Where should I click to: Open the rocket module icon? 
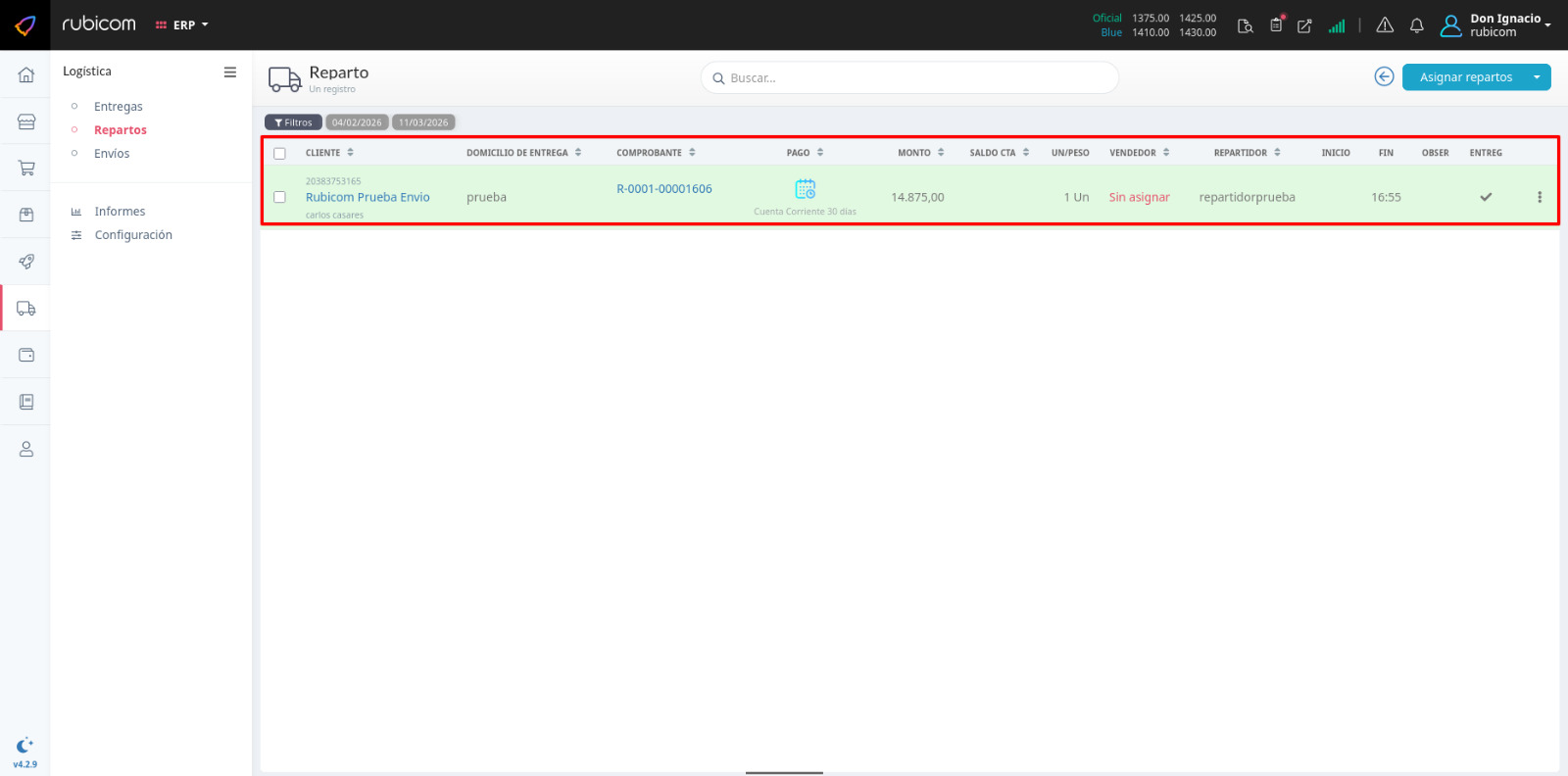[x=26, y=262]
